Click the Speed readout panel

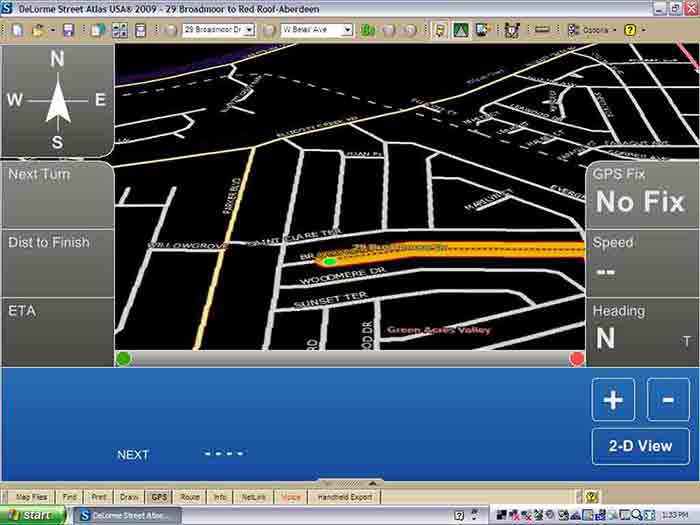pyautogui.click(x=642, y=263)
